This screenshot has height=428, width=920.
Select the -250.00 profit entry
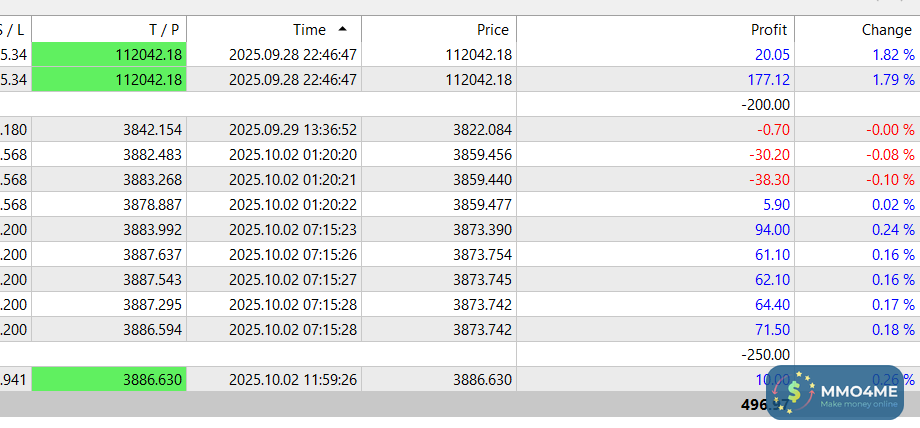[x=765, y=355]
